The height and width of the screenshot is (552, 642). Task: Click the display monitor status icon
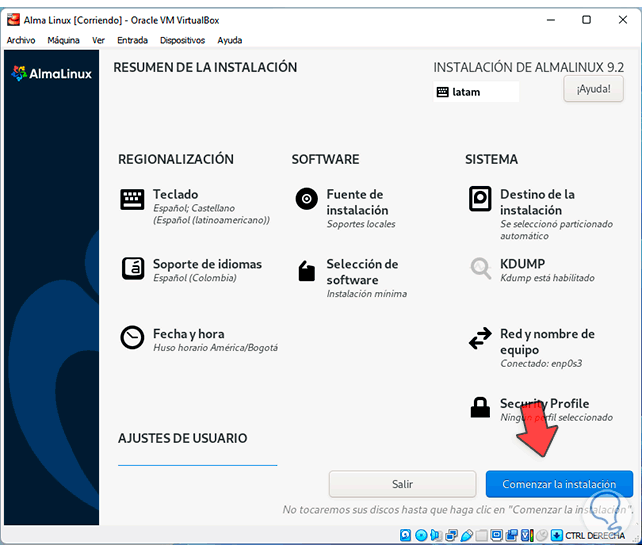[x=496, y=535]
